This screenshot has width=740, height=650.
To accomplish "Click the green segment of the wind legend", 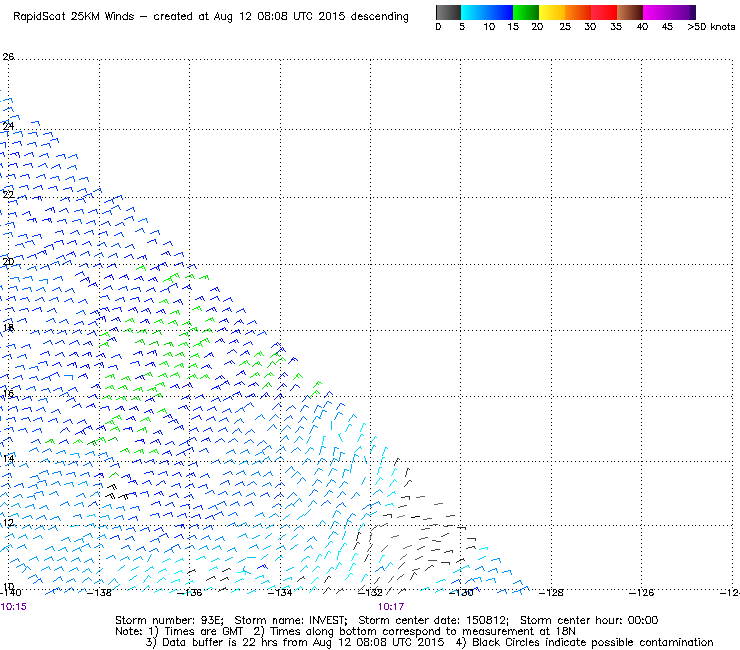I will (x=526, y=12).
